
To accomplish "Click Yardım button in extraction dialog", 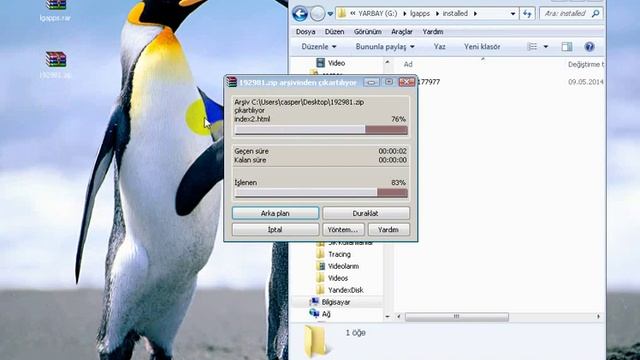I will pos(389,230).
